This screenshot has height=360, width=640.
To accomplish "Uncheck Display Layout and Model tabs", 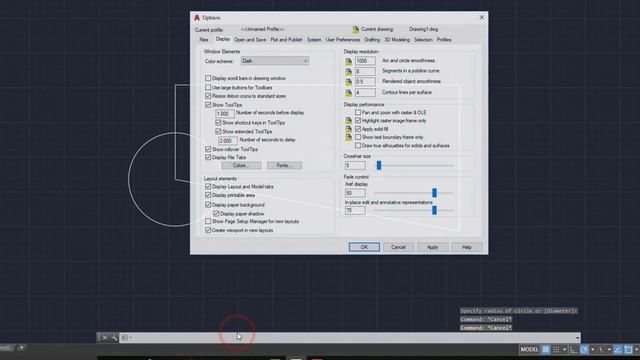I will click(208, 187).
